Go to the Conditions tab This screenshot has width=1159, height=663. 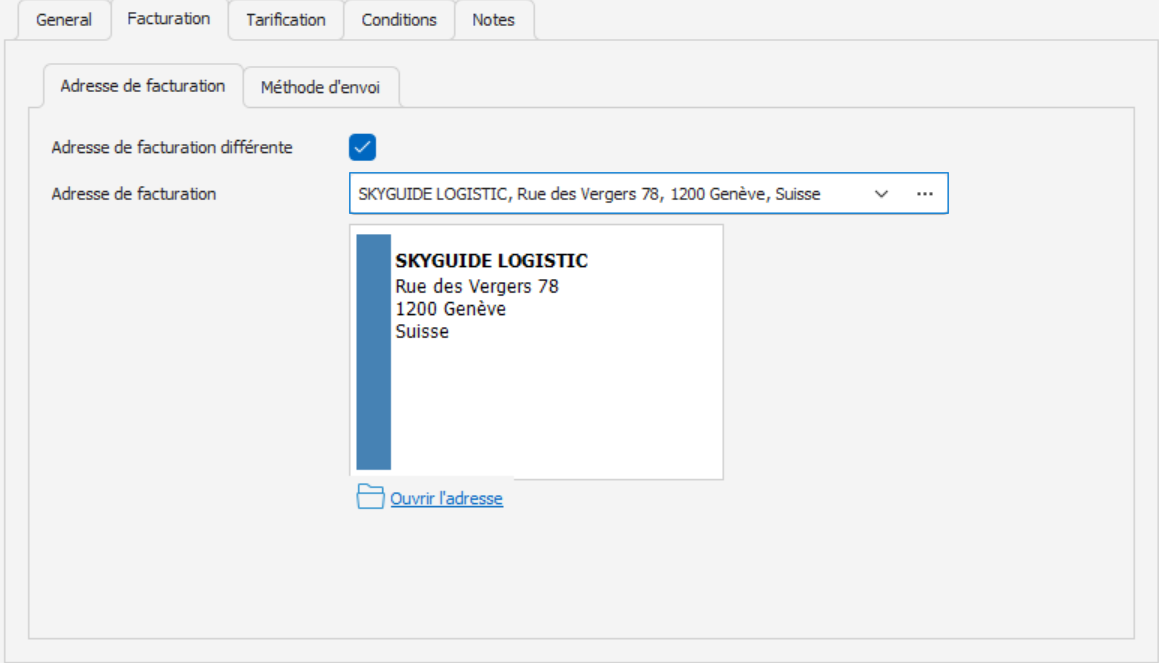point(398,20)
